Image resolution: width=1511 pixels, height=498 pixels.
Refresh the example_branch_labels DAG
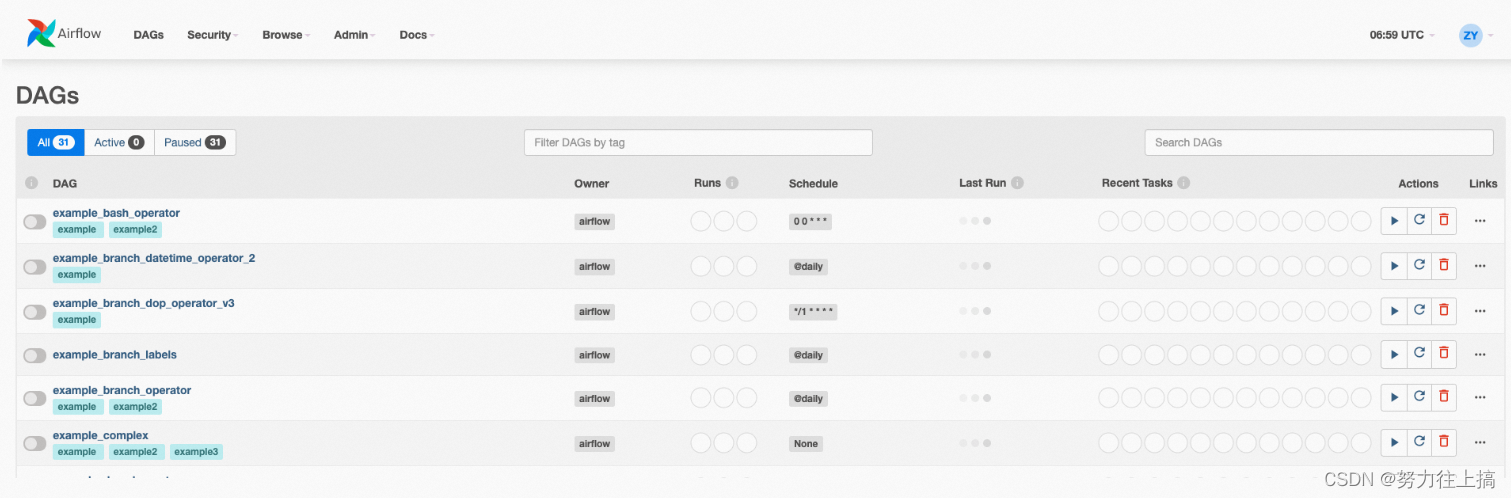point(1419,355)
